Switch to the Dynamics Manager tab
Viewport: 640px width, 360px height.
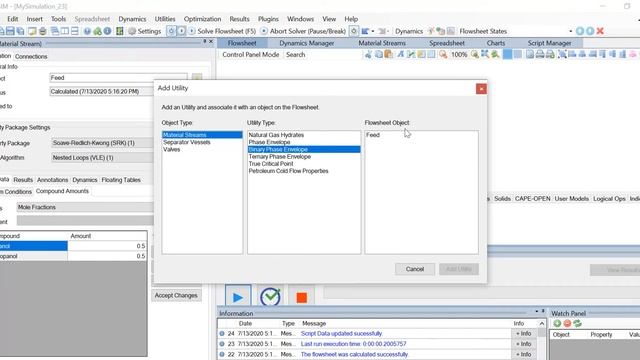(307, 43)
